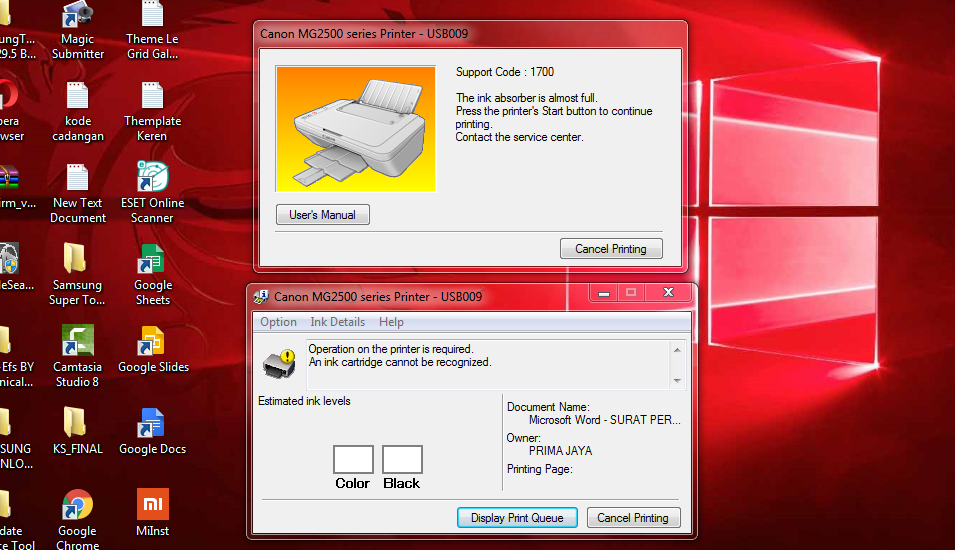Viewport: 955px width, 550px height.
Task: Minimize the printer status monitor window
Action: click(604, 293)
